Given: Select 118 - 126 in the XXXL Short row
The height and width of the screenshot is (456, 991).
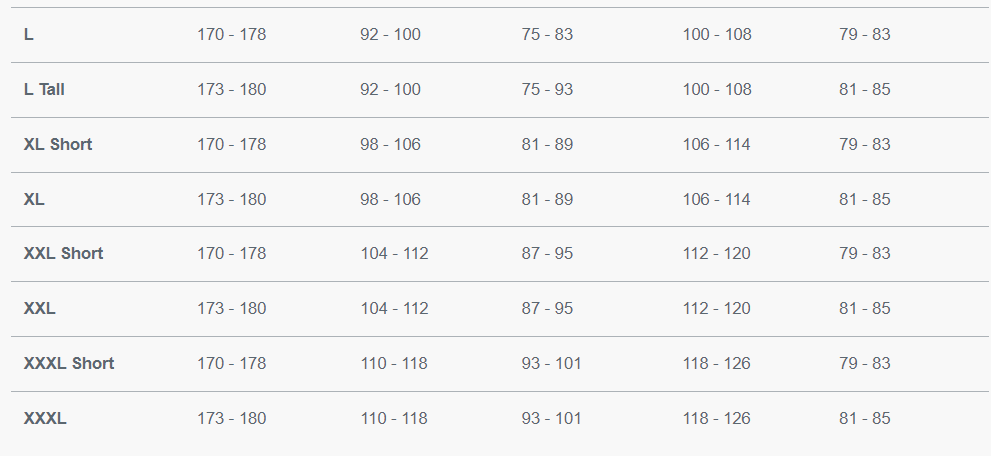Looking at the screenshot, I should click(716, 363).
